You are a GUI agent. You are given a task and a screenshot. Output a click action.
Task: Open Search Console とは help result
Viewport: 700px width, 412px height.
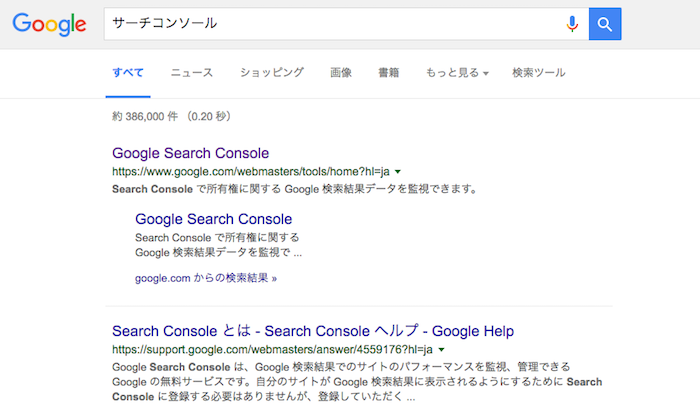coord(312,330)
